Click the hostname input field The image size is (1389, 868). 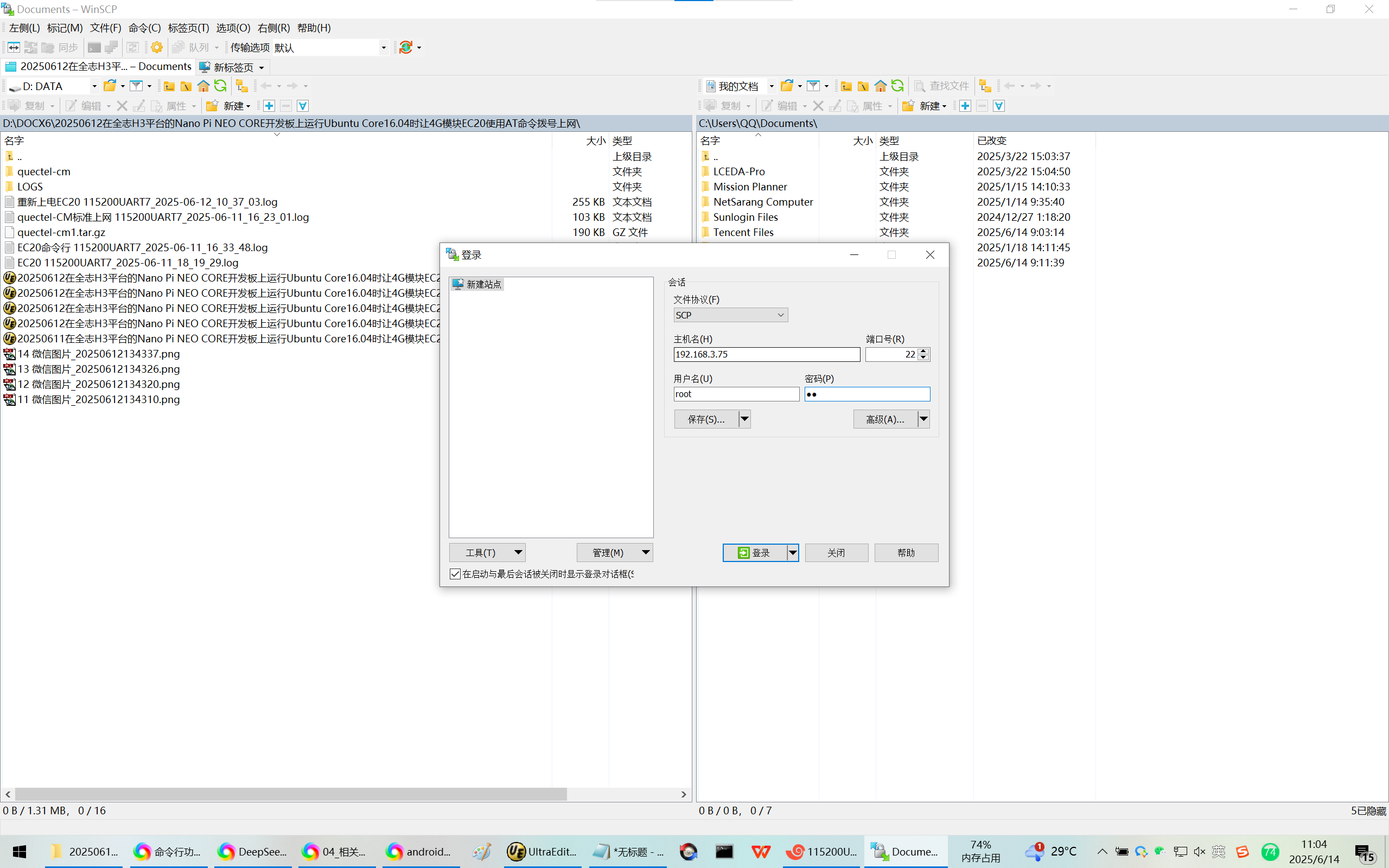(x=766, y=354)
